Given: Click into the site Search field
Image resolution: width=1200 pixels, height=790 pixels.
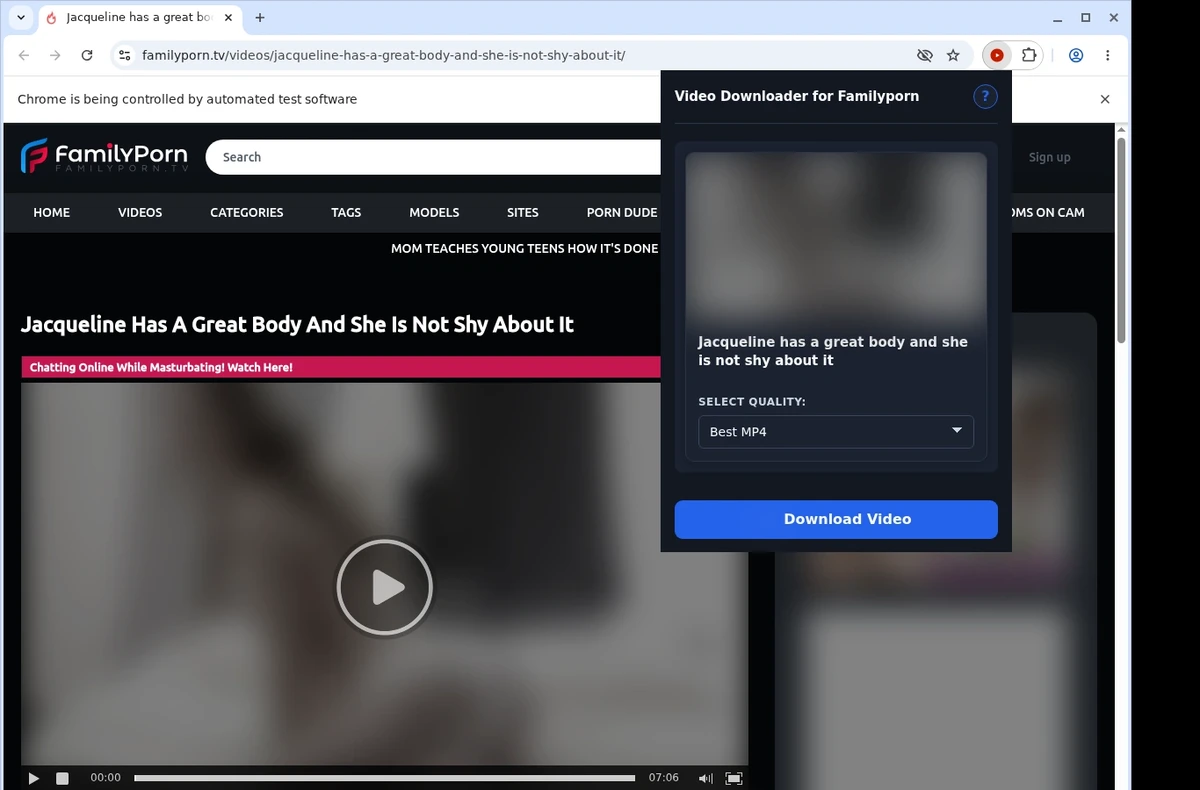Looking at the screenshot, I should pos(435,157).
